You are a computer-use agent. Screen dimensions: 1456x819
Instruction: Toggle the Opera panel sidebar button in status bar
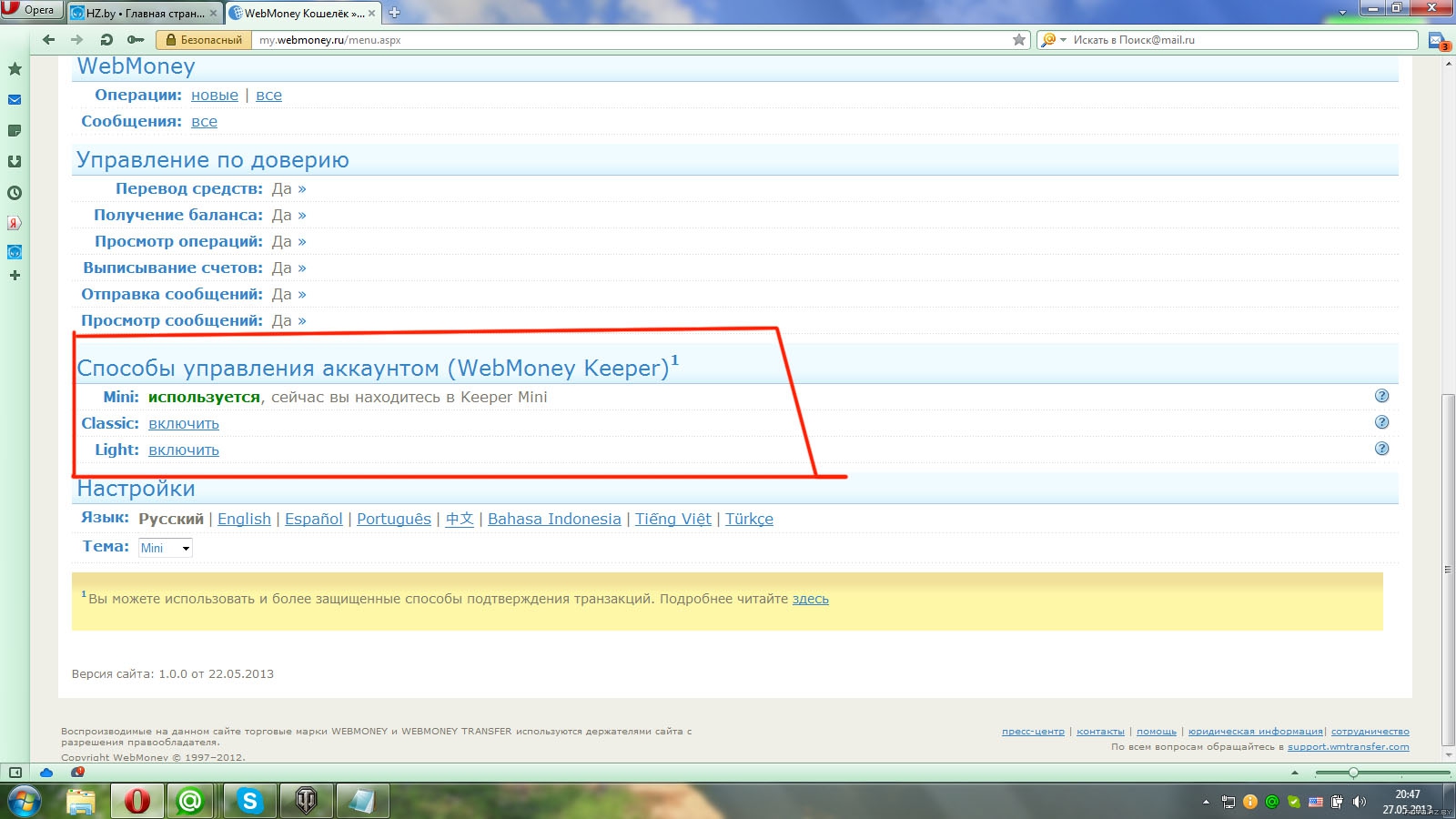(15, 773)
